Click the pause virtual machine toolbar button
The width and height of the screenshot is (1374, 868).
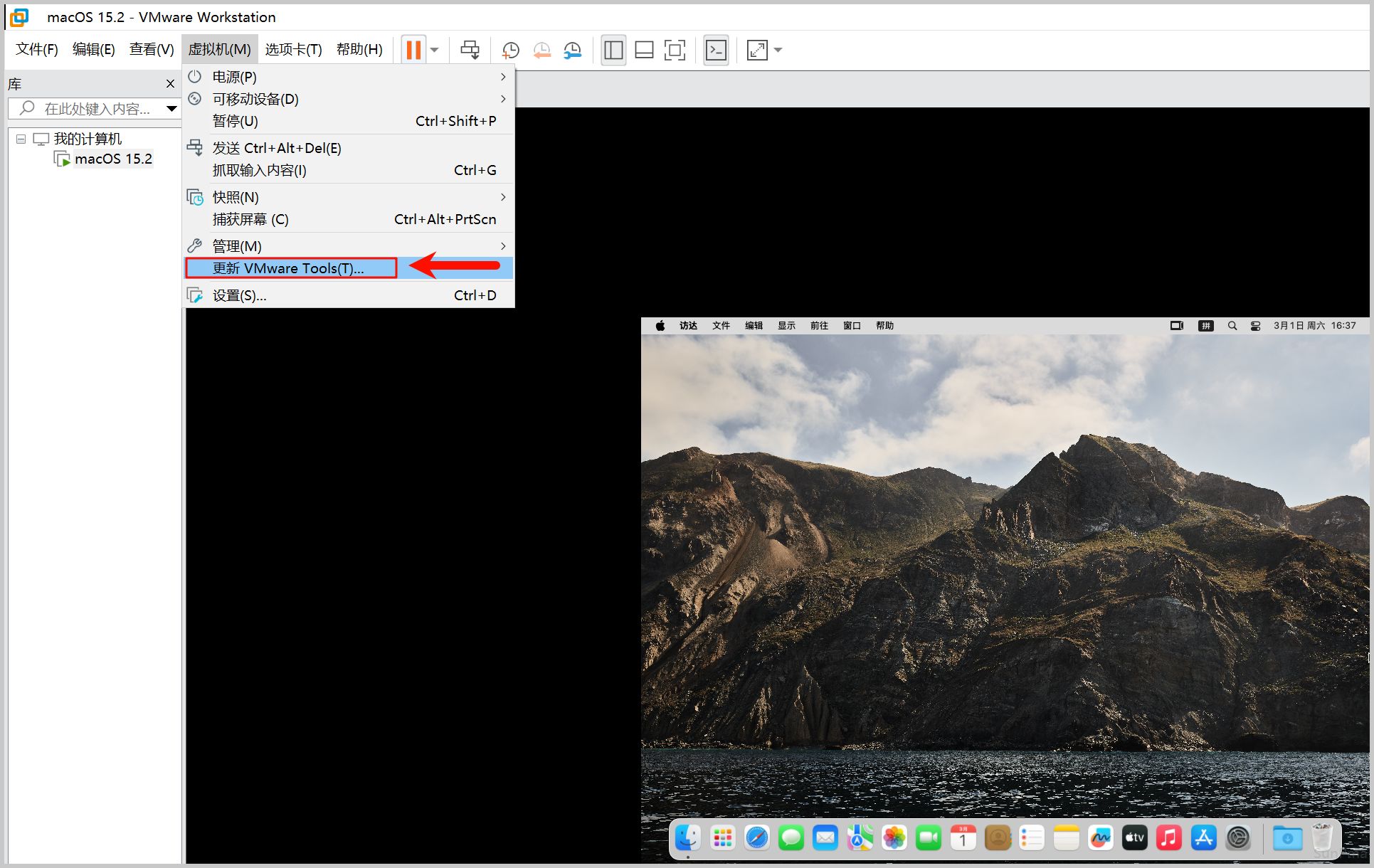[413, 50]
